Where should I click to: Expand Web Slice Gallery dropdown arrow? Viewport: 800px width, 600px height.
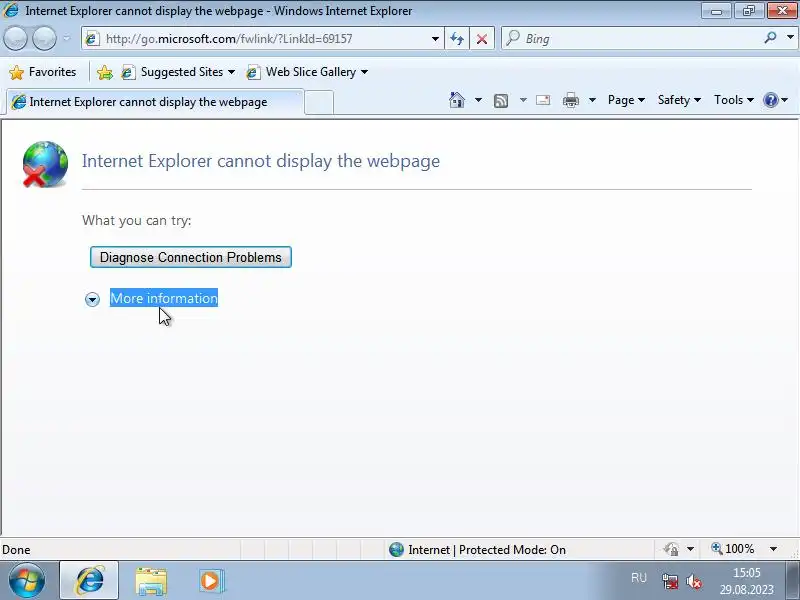coord(364,72)
